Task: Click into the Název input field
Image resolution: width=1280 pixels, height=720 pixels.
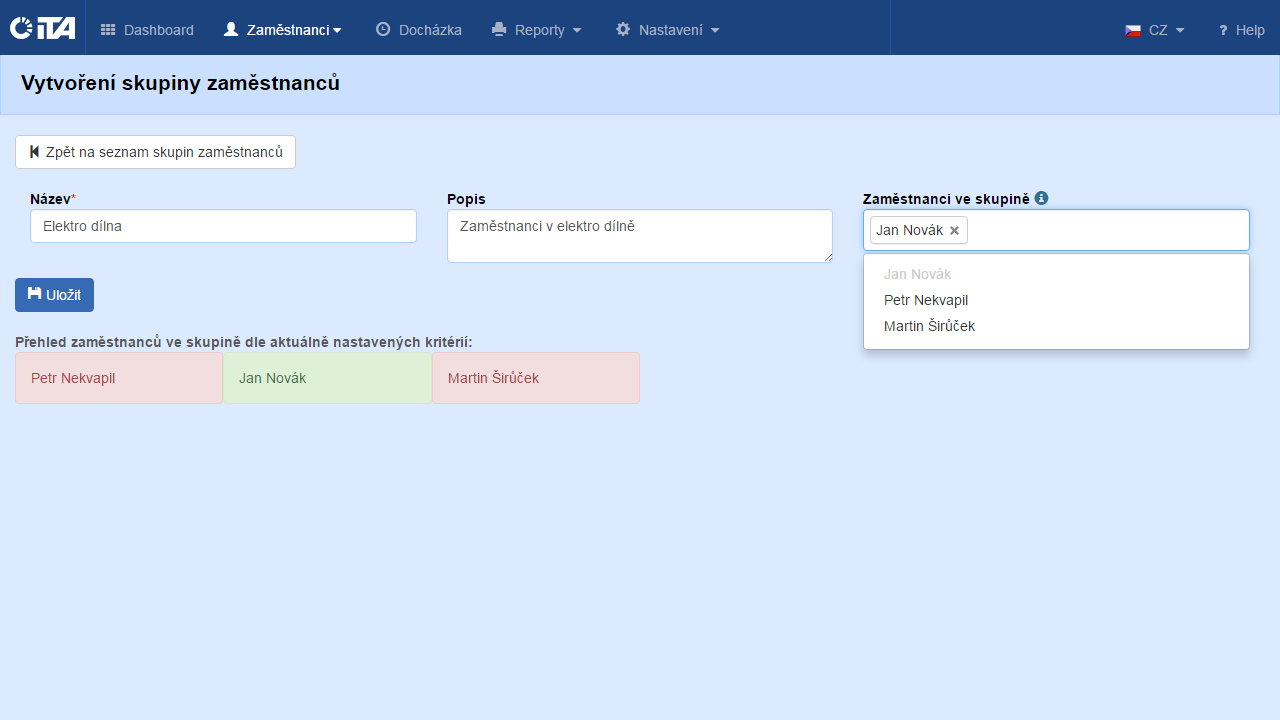Action: (223, 226)
